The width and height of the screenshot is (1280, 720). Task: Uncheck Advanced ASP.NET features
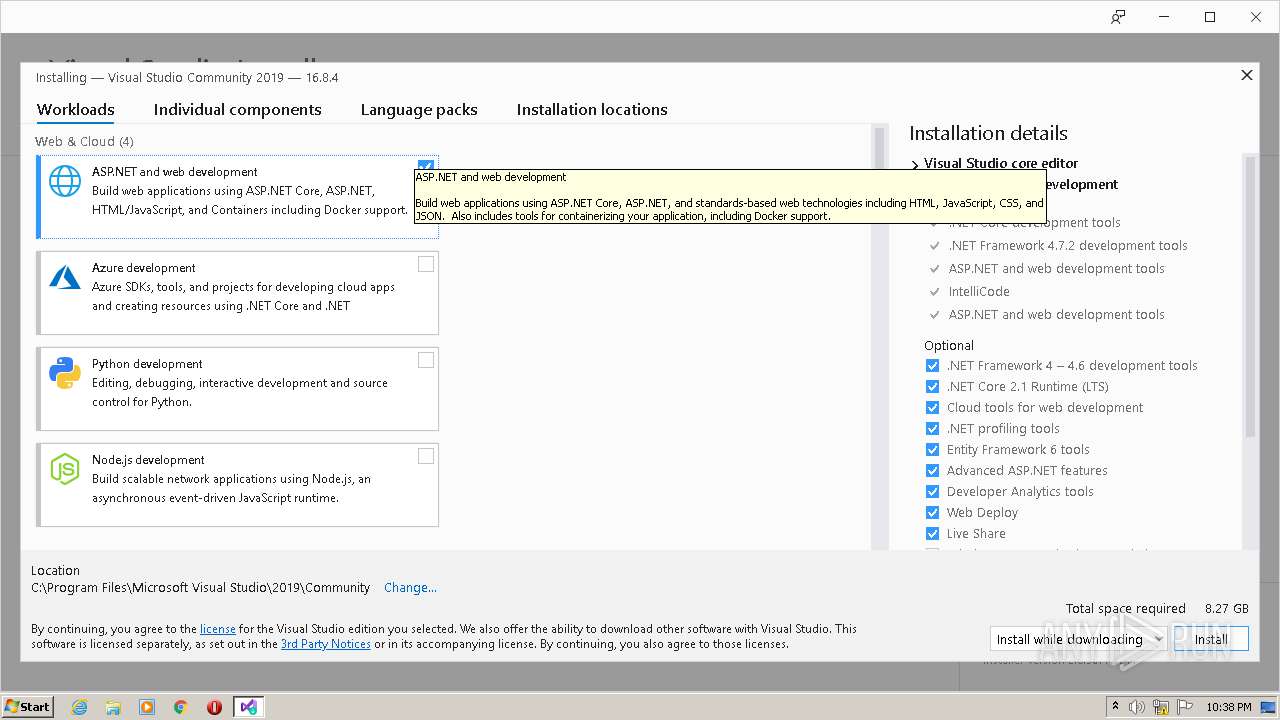point(932,471)
